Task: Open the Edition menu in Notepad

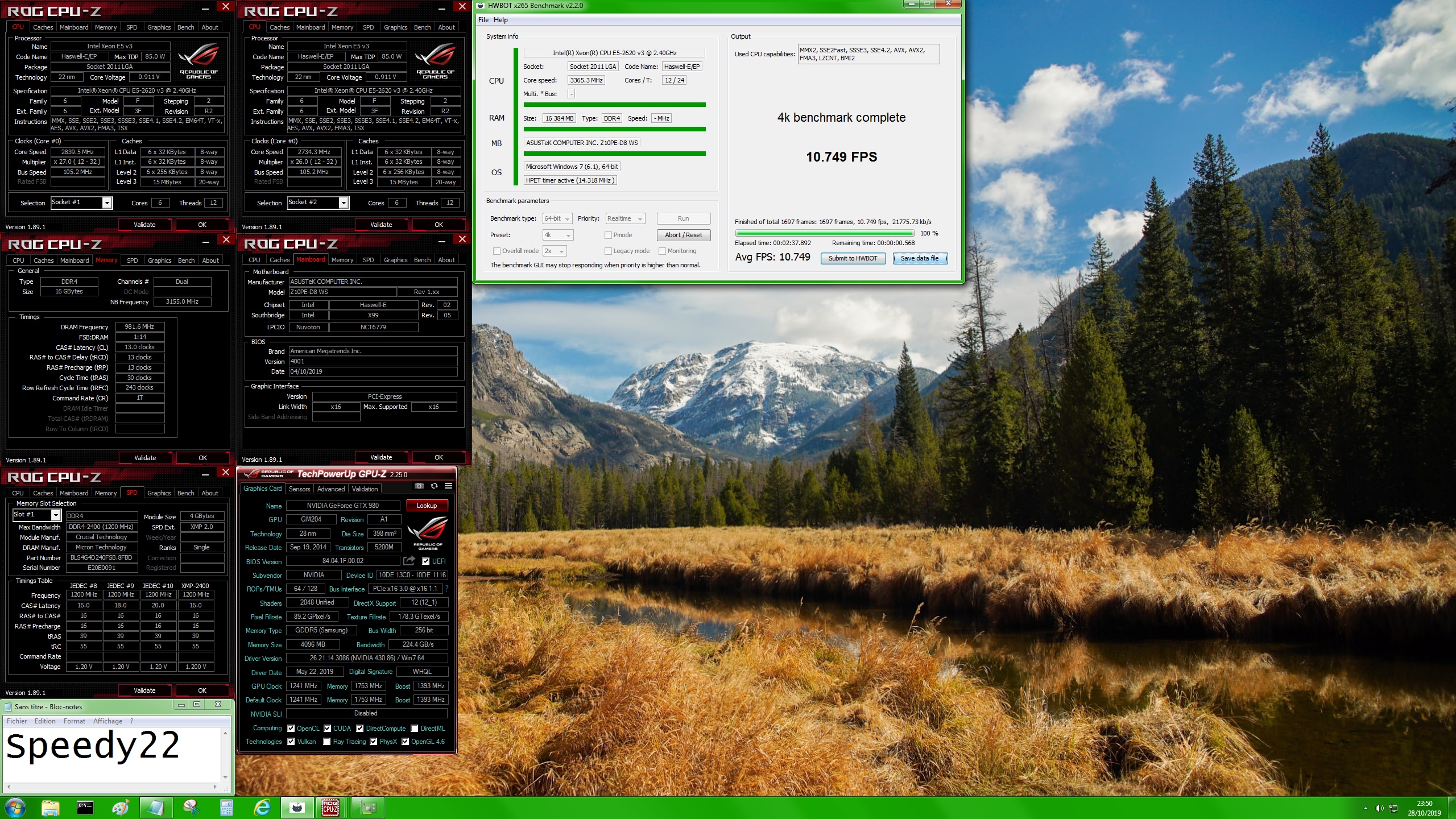Action: (45, 721)
